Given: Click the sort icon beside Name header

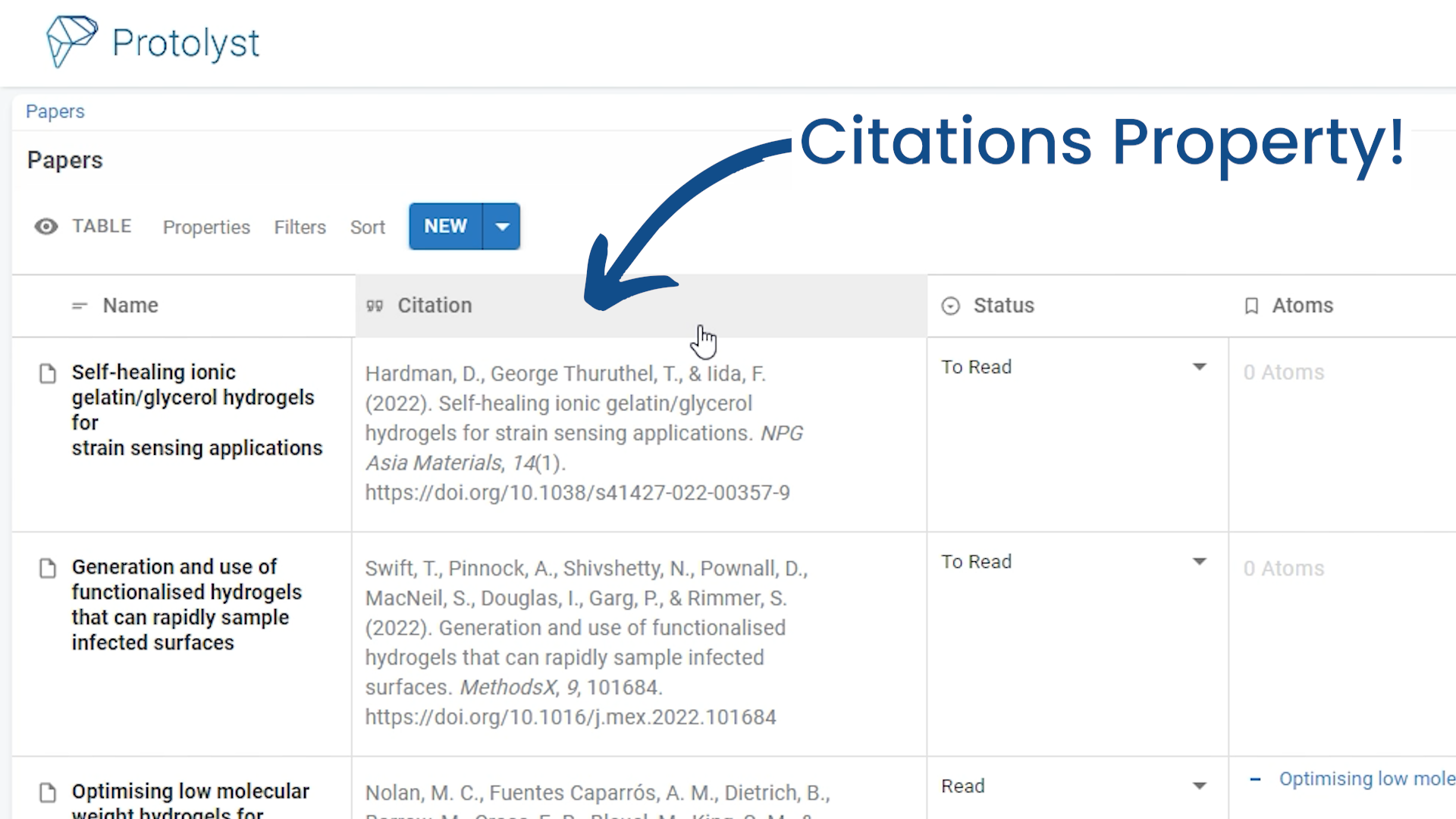Looking at the screenshot, I should 79,306.
